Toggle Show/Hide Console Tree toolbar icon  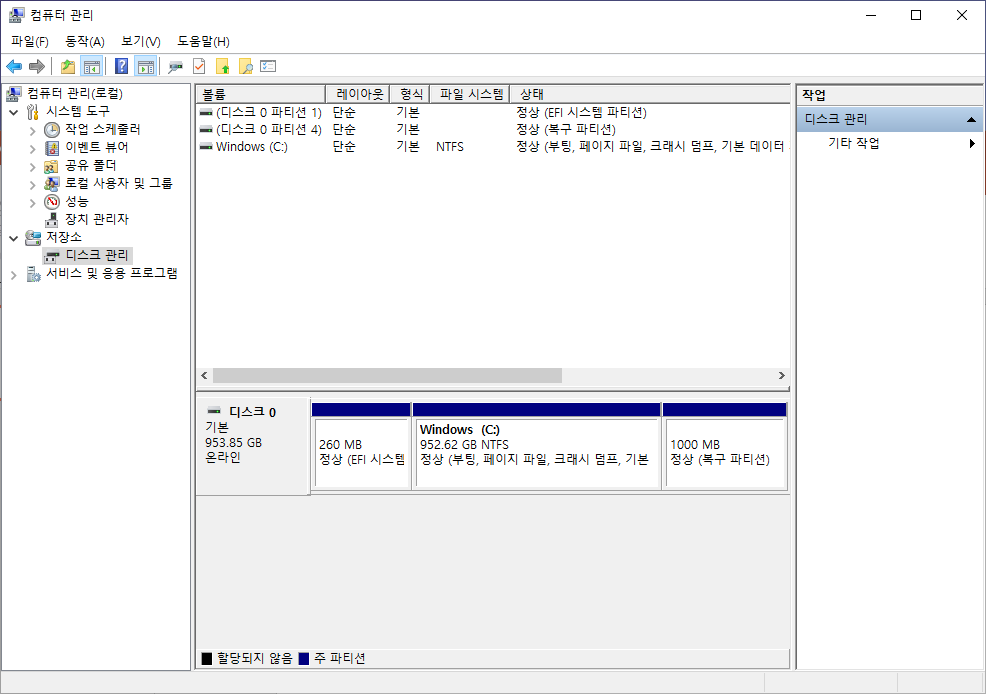[x=92, y=66]
